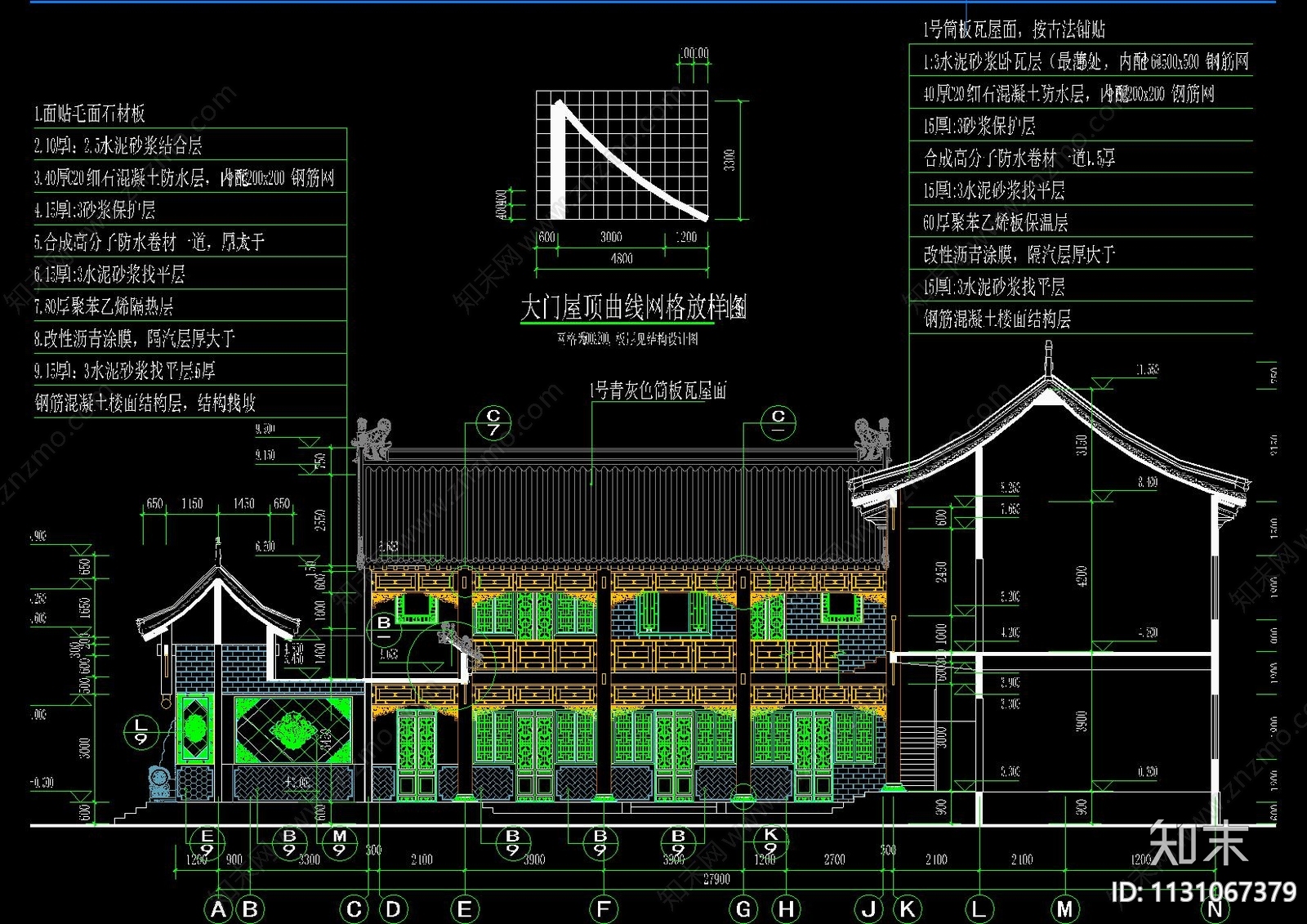Click bottom grid axis bubble G
Viewport: 1307px width, 924px height.
[743, 909]
